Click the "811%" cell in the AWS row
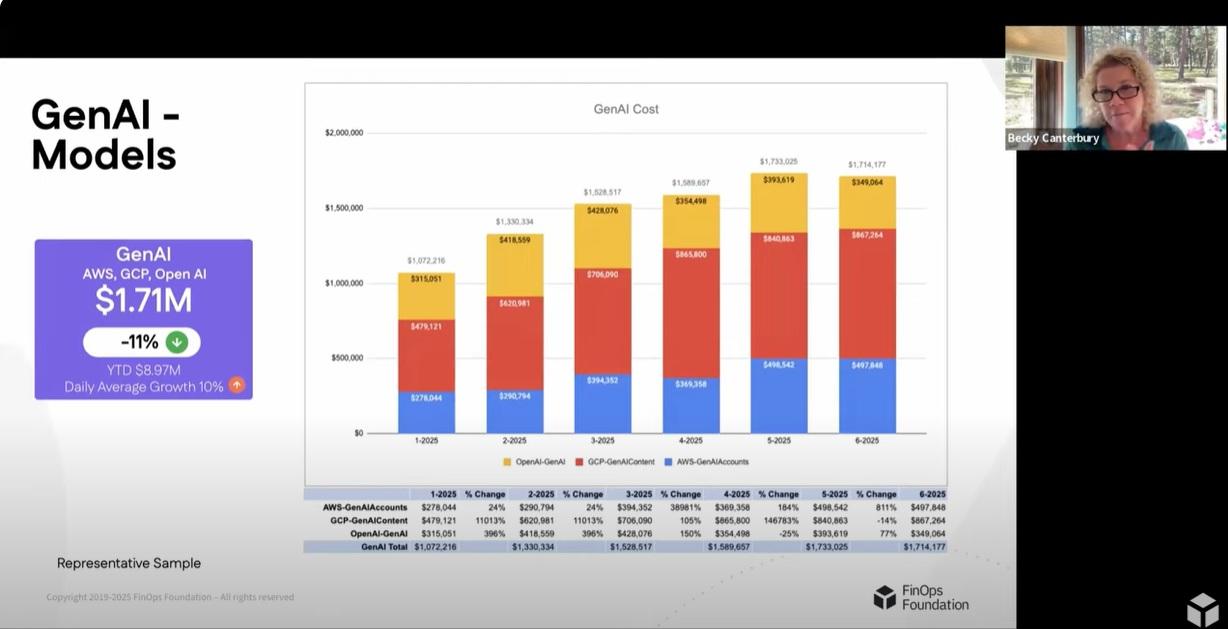Screen dimensions: 1228x629 point(886,507)
